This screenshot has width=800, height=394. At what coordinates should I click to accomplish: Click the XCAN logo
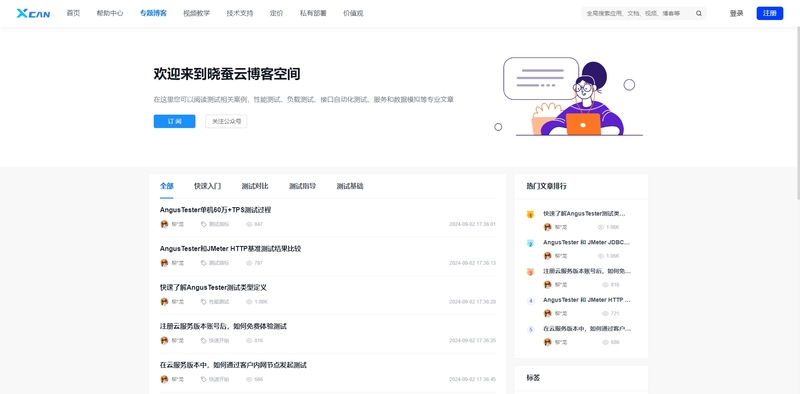tap(33, 13)
